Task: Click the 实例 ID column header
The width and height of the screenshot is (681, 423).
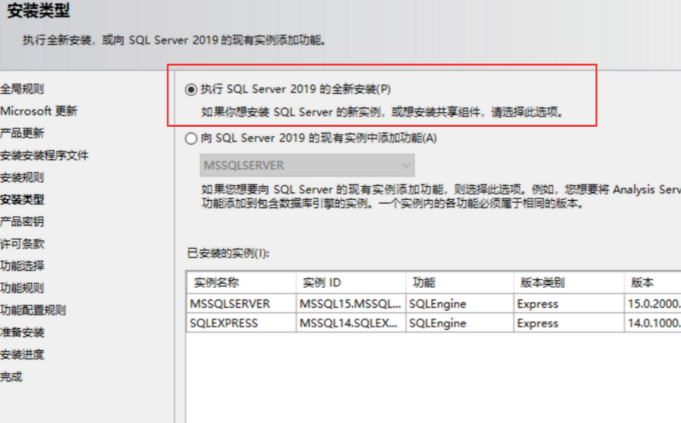Action: pyautogui.click(x=351, y=283)
